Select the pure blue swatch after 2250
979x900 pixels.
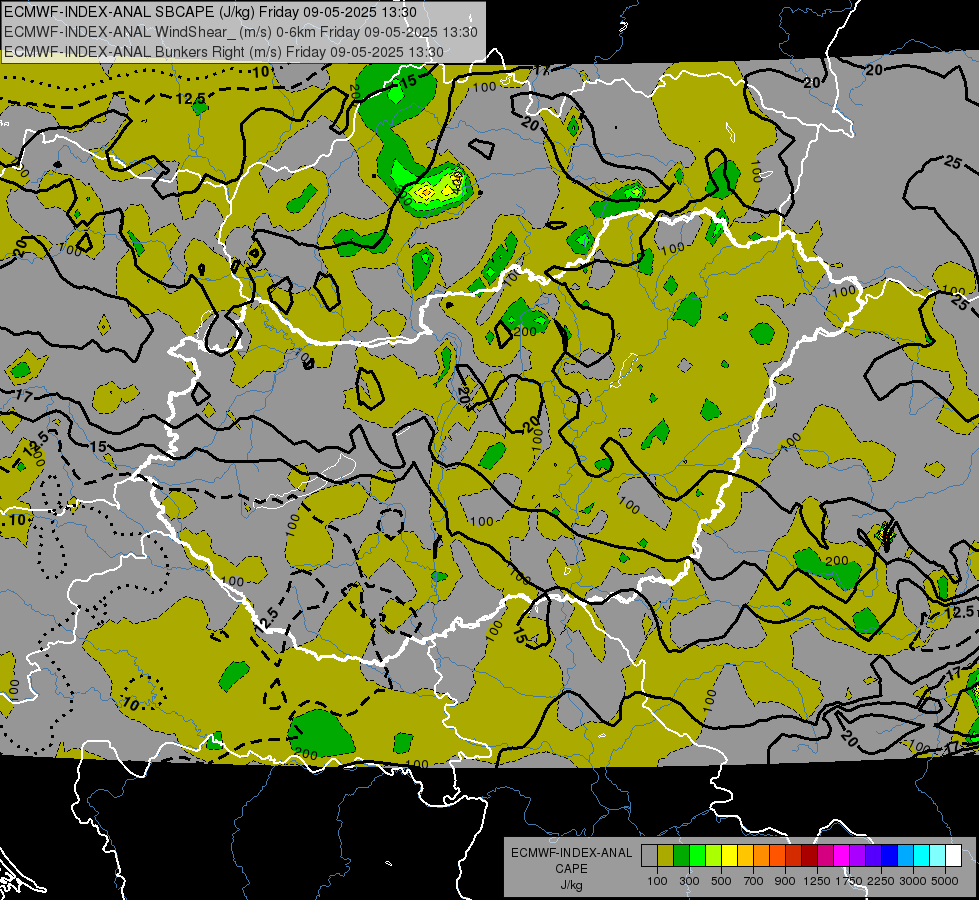(x=889, y=856)
